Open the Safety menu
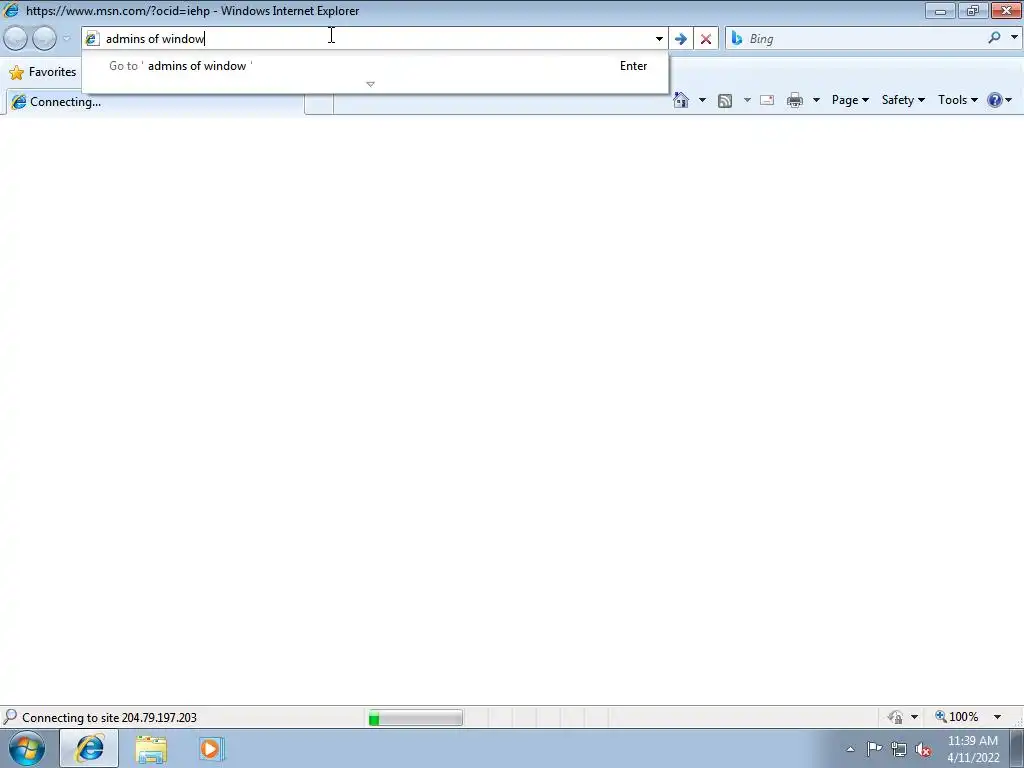The width and height of the screenshot is (1024, 768). pyautogui.click(x=903, y=100)
